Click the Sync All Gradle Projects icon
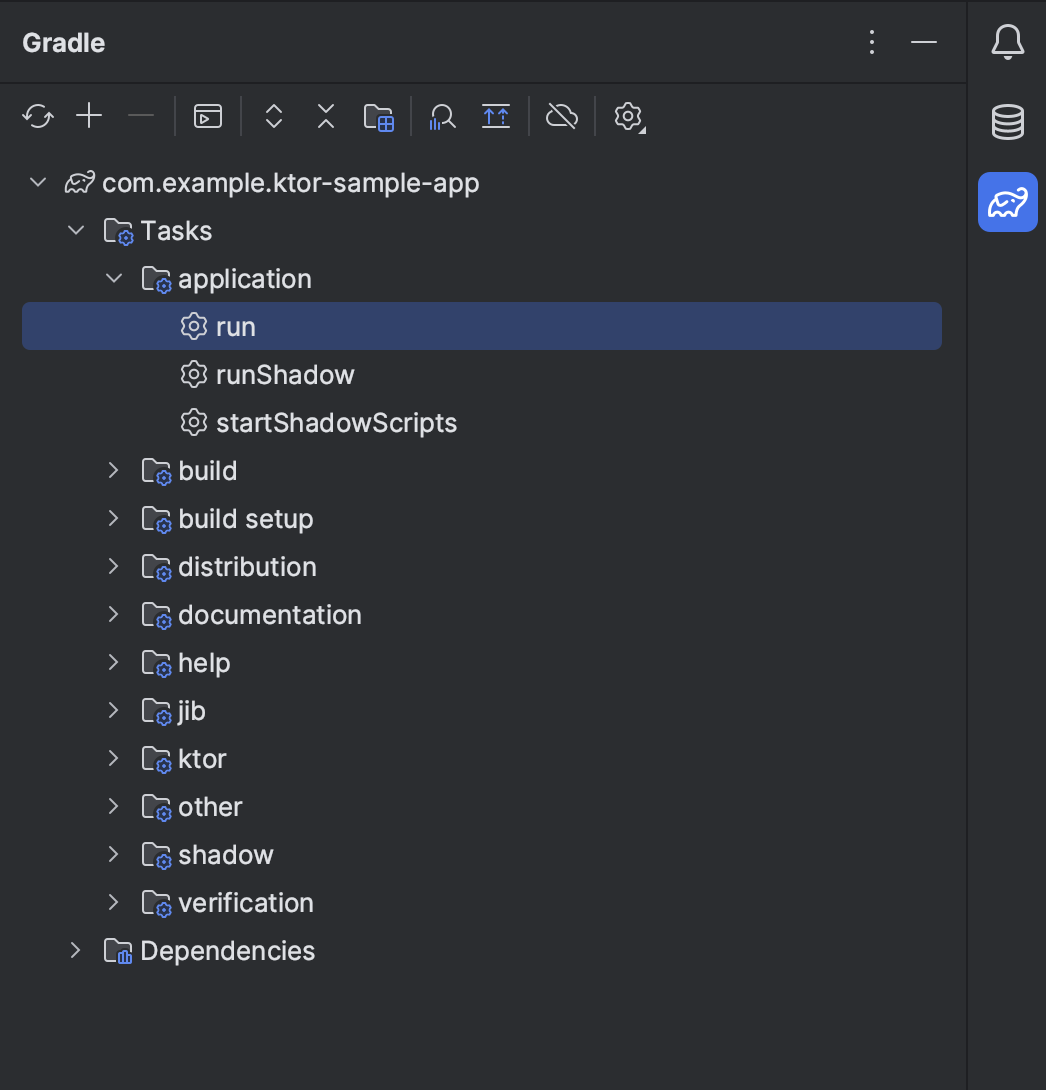1046x1090 pixels. click(x=38, y=116)
